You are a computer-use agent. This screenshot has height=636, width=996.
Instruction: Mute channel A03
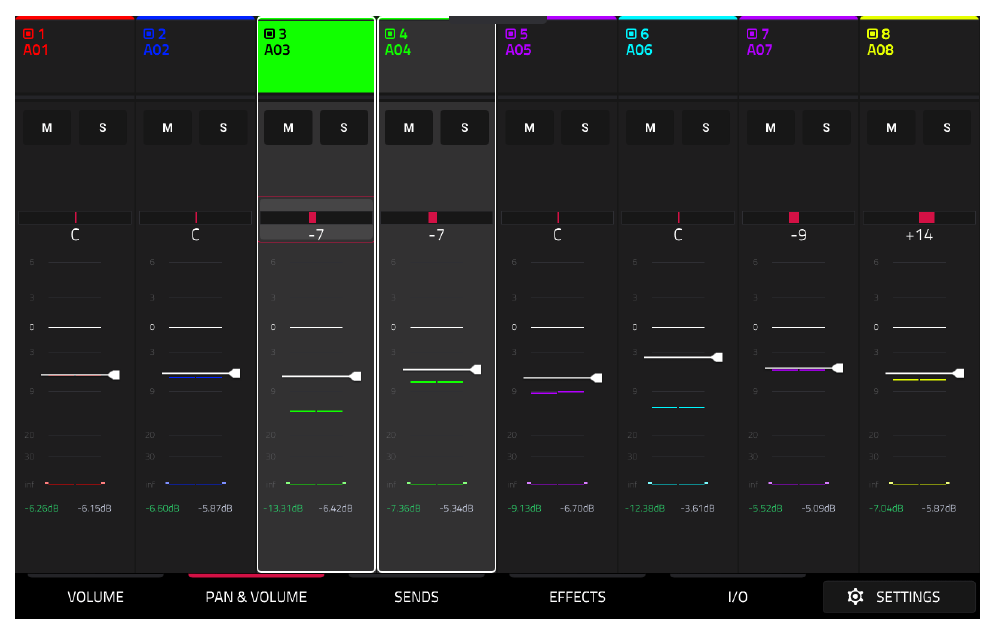pyautogui.click(x=288, y=128)
